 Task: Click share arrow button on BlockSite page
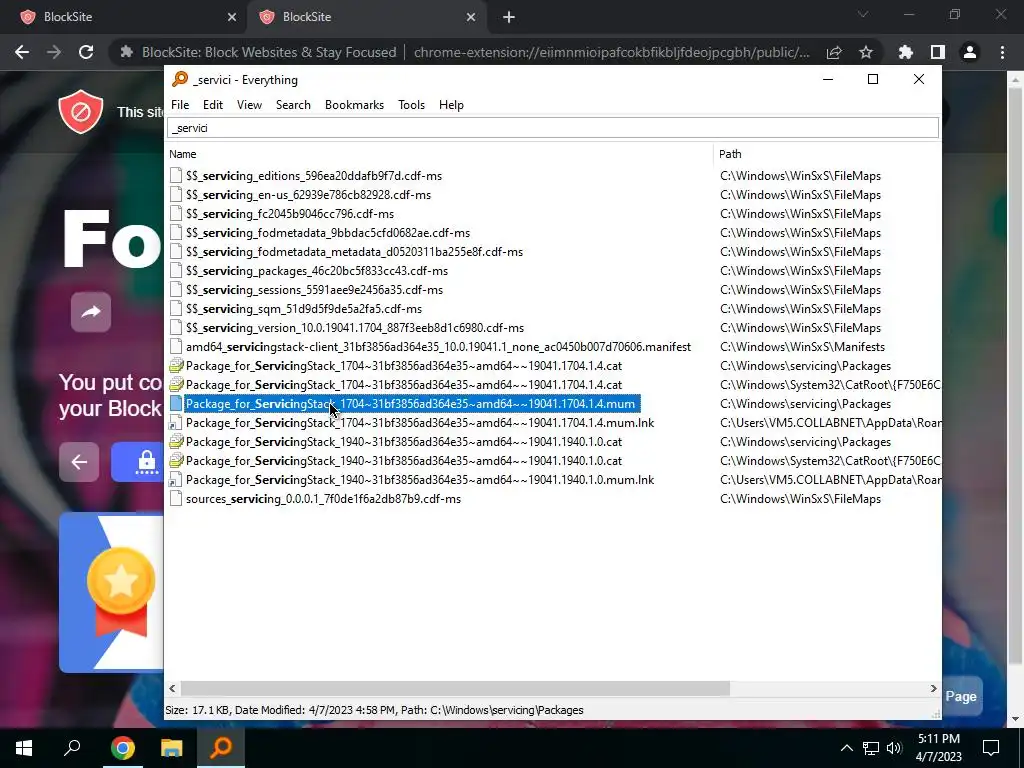[91, 312]
